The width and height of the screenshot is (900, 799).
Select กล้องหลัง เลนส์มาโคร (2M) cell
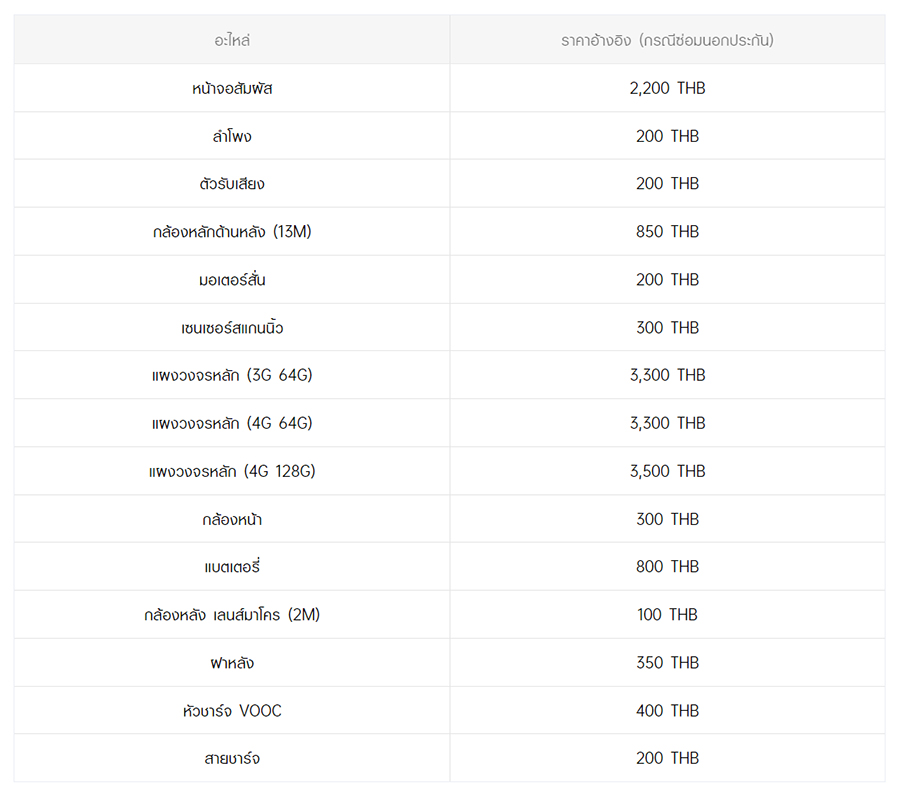(x=232, y=615)
